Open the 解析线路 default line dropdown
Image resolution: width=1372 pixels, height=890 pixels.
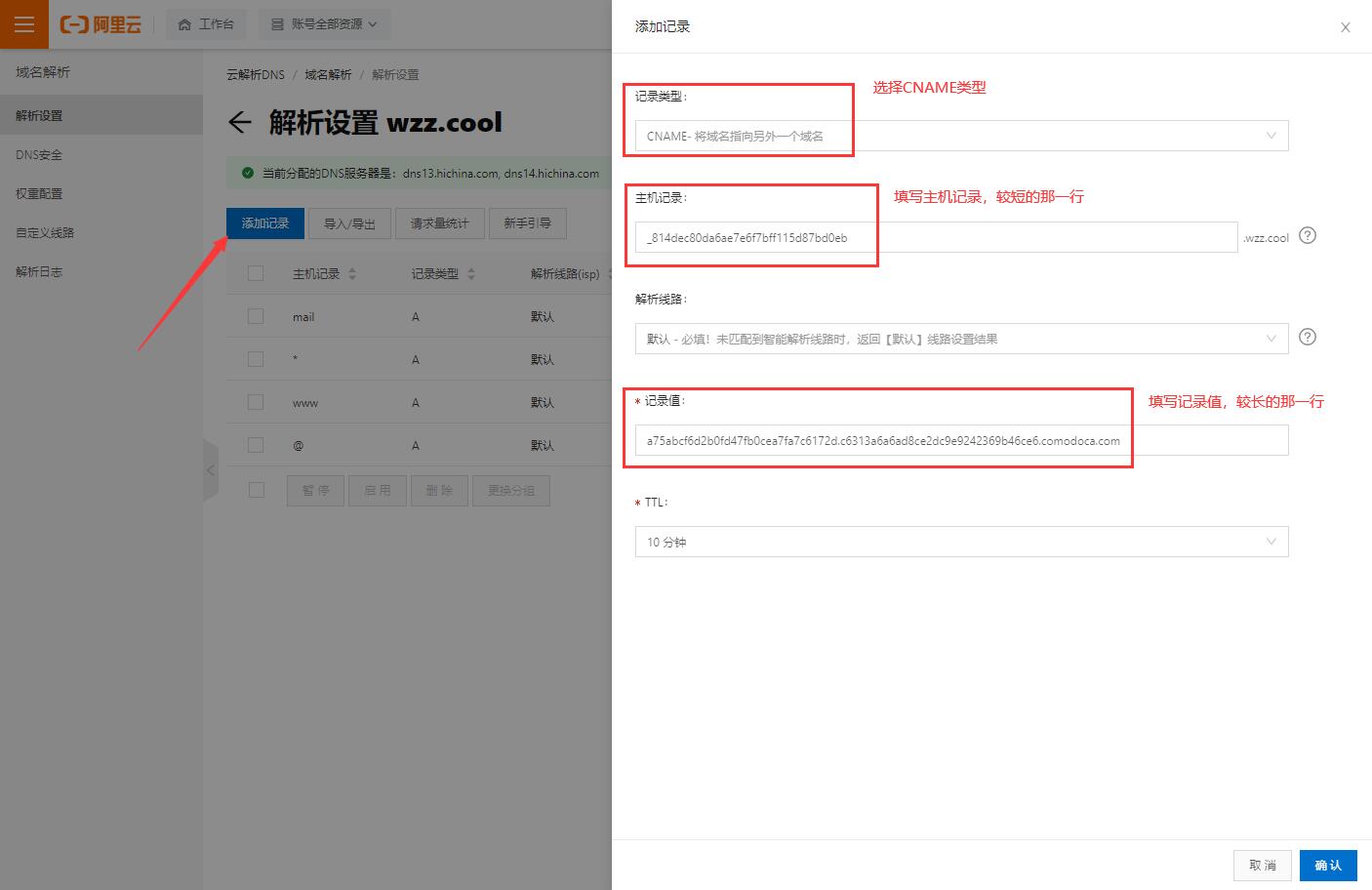coord(961,339)
